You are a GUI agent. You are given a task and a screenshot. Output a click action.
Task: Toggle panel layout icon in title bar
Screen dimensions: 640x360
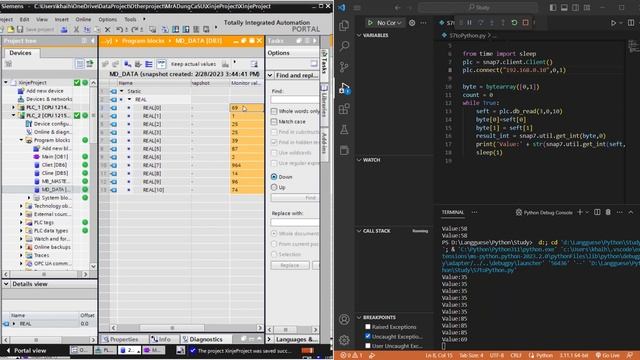pyautogui.click(x=564, y=7)
